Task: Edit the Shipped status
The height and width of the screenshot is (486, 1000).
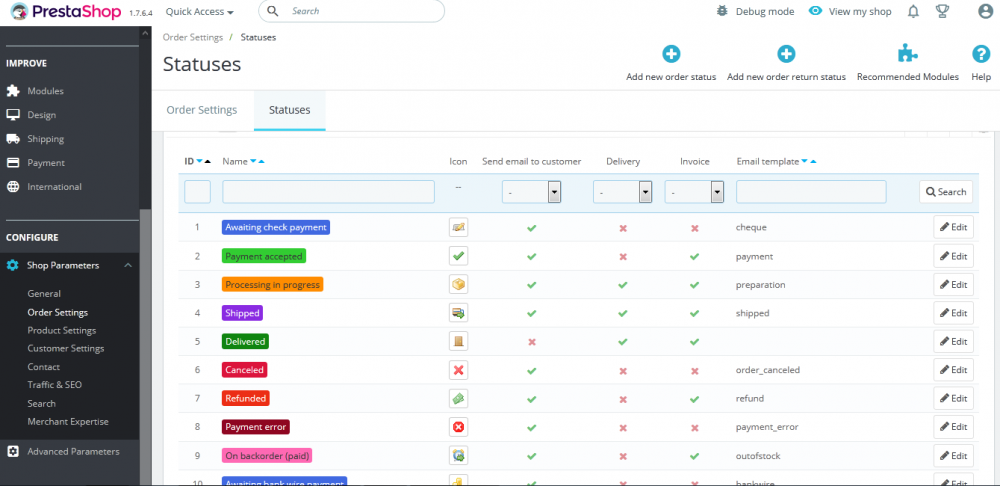Action: tap(953, 313)
